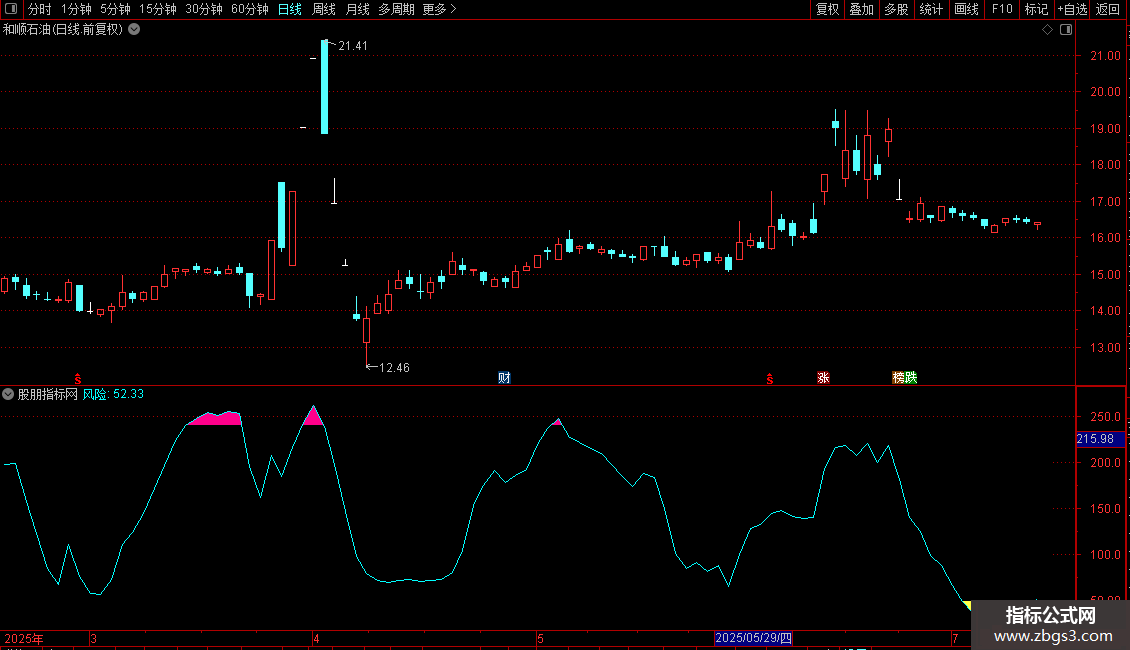The image size is (1130, 650).
Task: Switch to 周线 weekly chart
Action: [324, 9]
